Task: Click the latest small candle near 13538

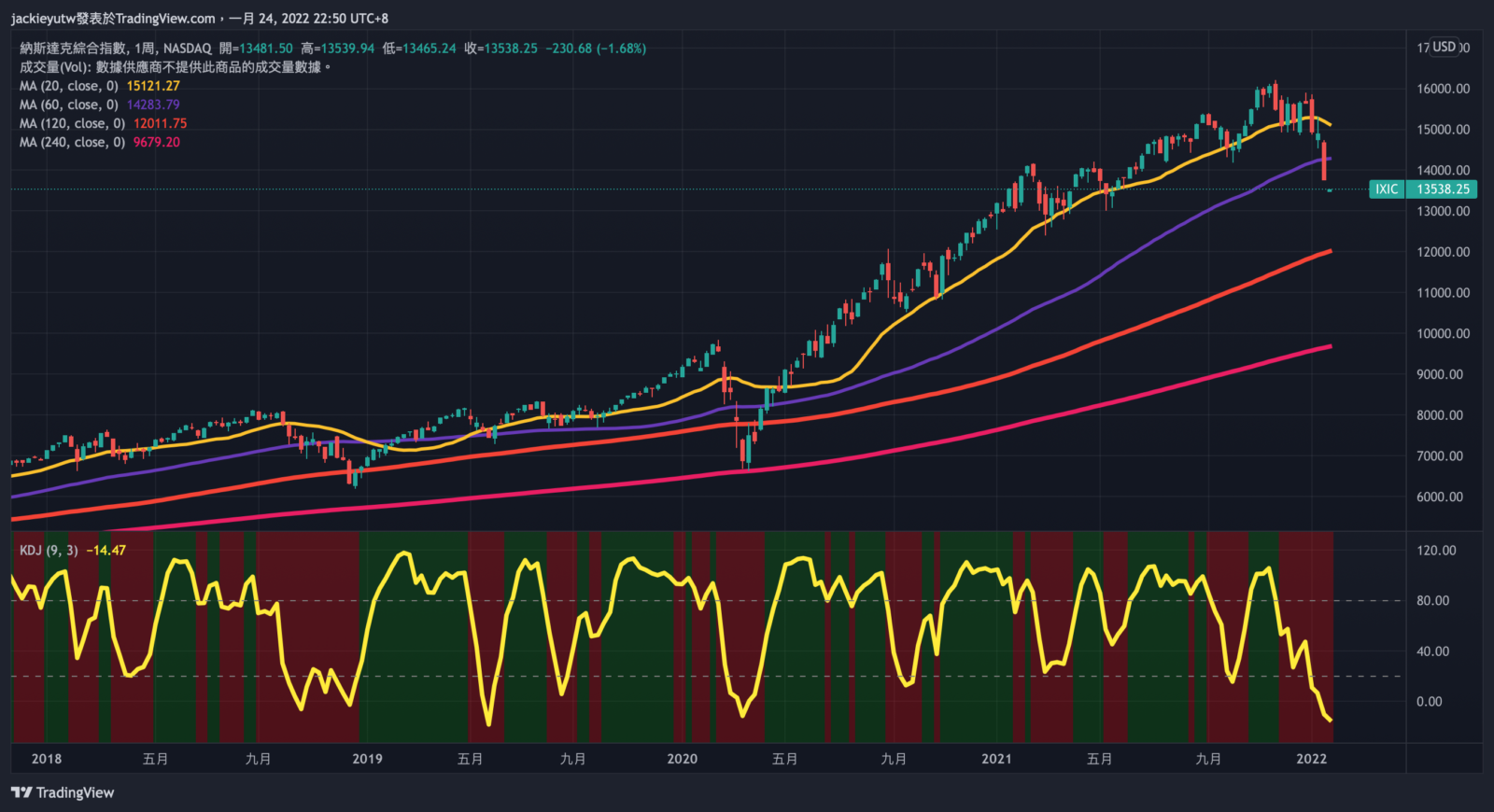Action: pyautogui.click(x=1330, y=190)
